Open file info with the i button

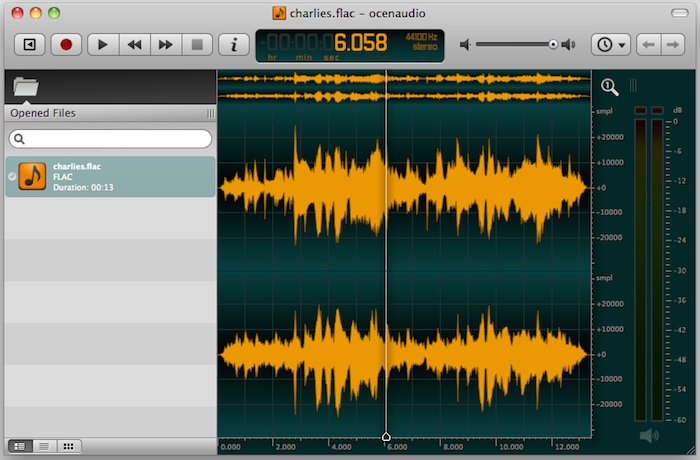click(x=233, y=45)
